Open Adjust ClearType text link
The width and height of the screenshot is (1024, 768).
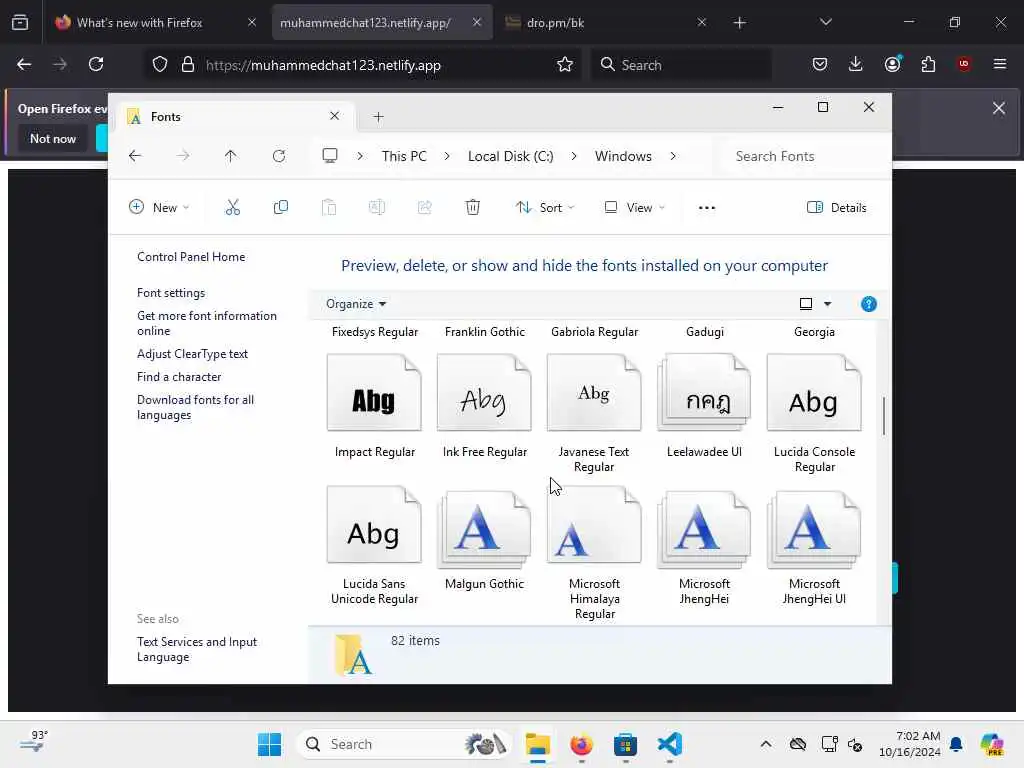(192, 354)
